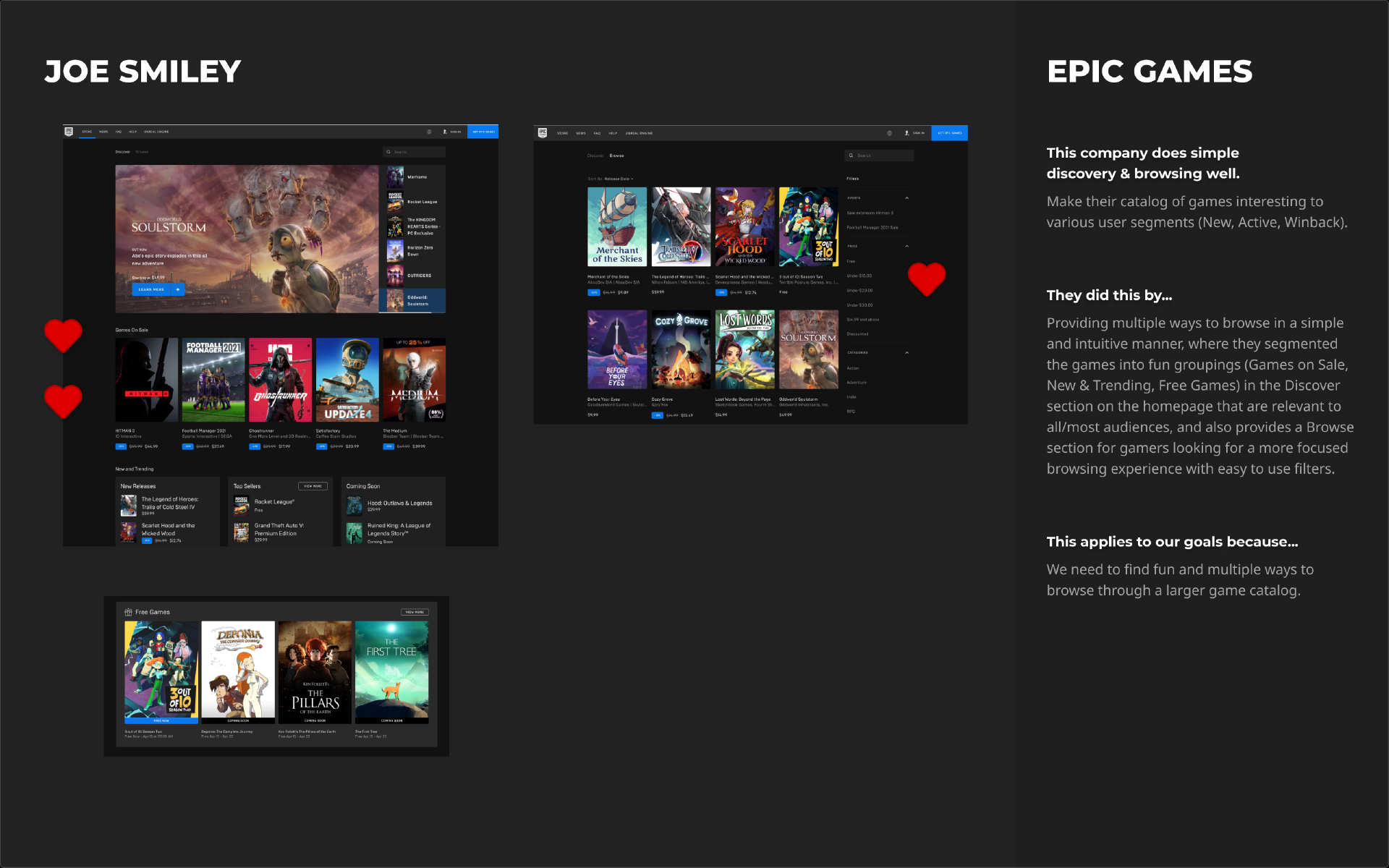The width and height of the screenshot is (1389, 868).
Task: Open Grand Theft Auto V in Top Sellers
Action: point(269,532)
